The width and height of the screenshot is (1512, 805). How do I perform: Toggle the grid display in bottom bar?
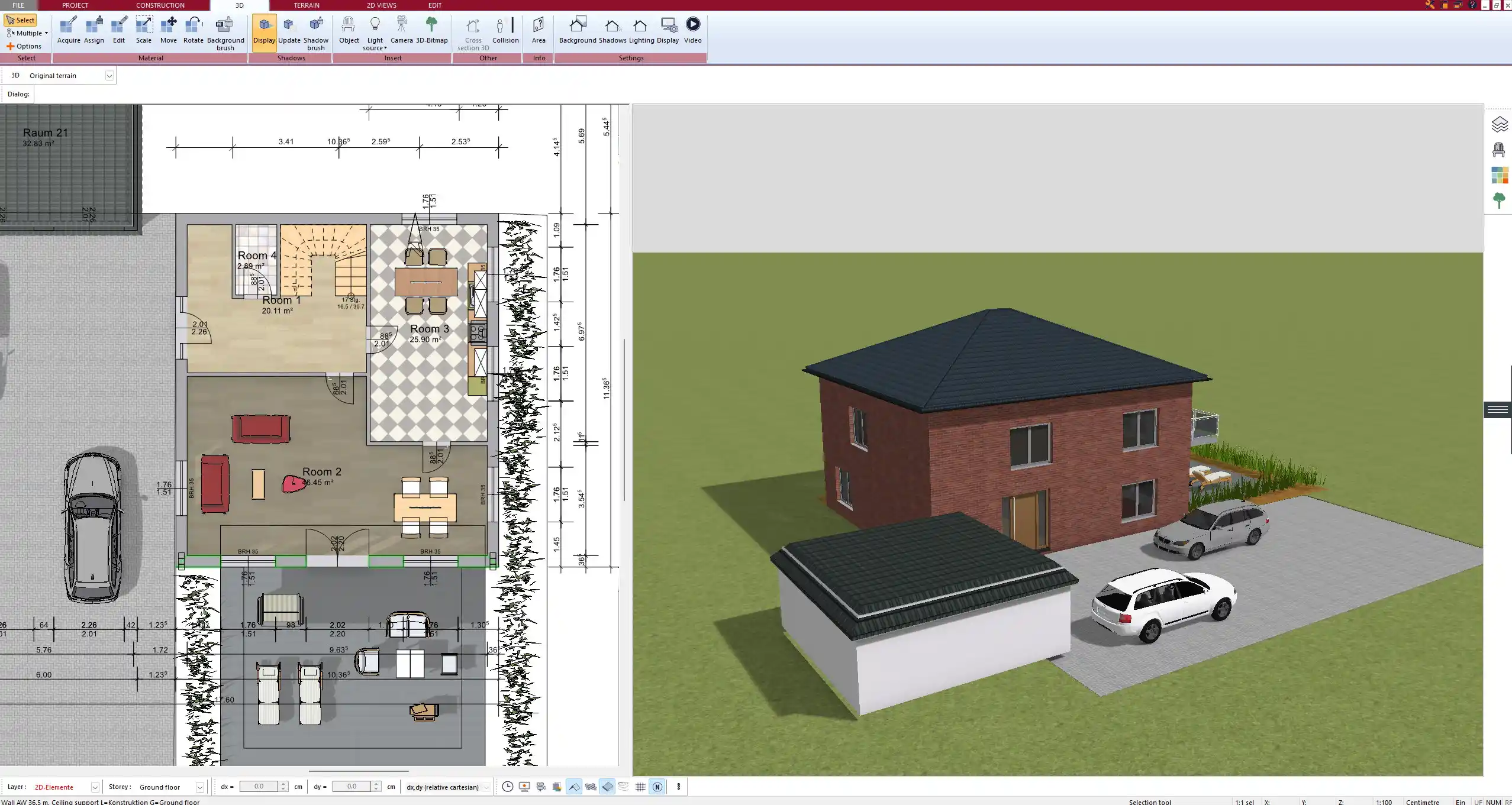640,787
